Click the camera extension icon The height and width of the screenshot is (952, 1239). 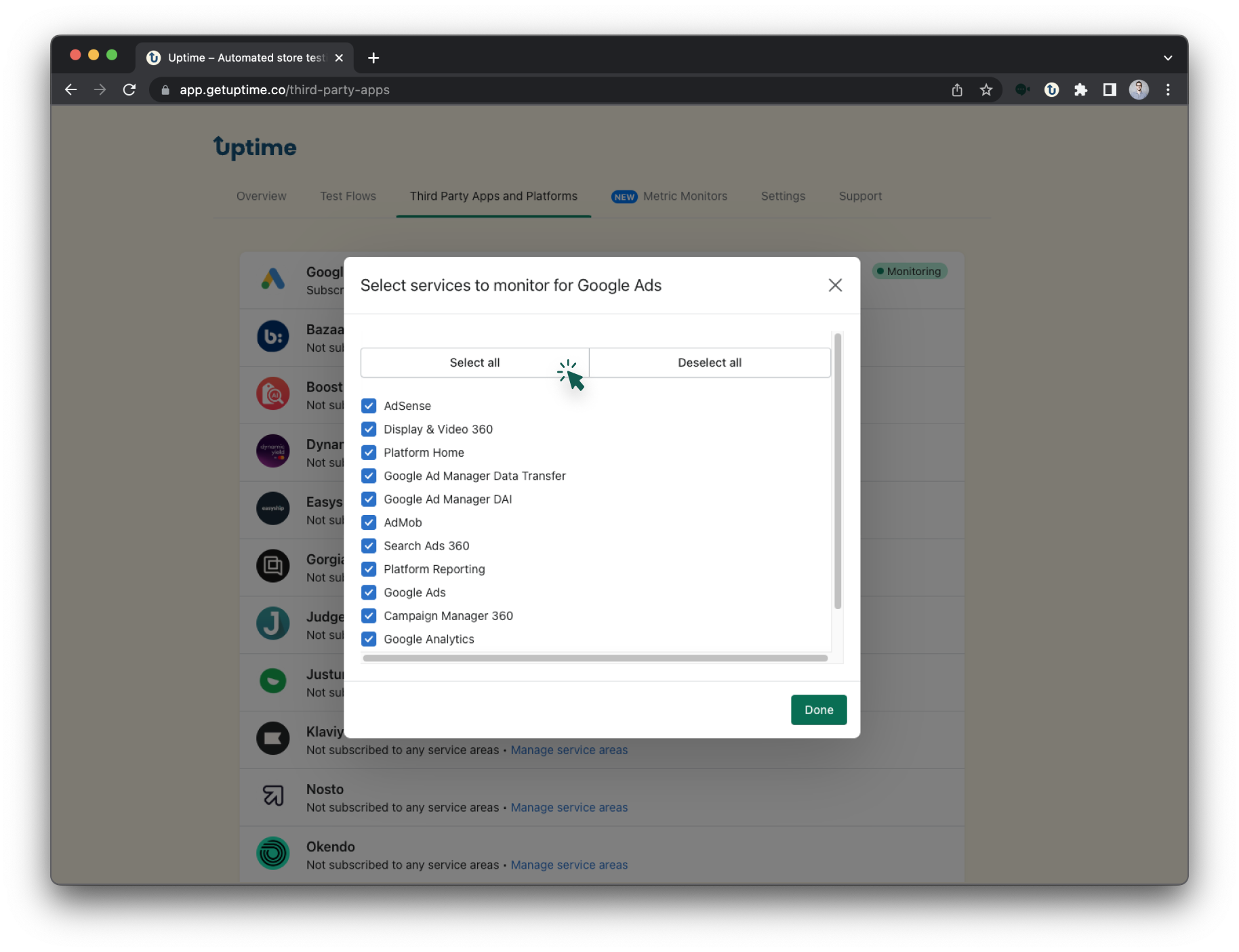[x=1022, y=89]
